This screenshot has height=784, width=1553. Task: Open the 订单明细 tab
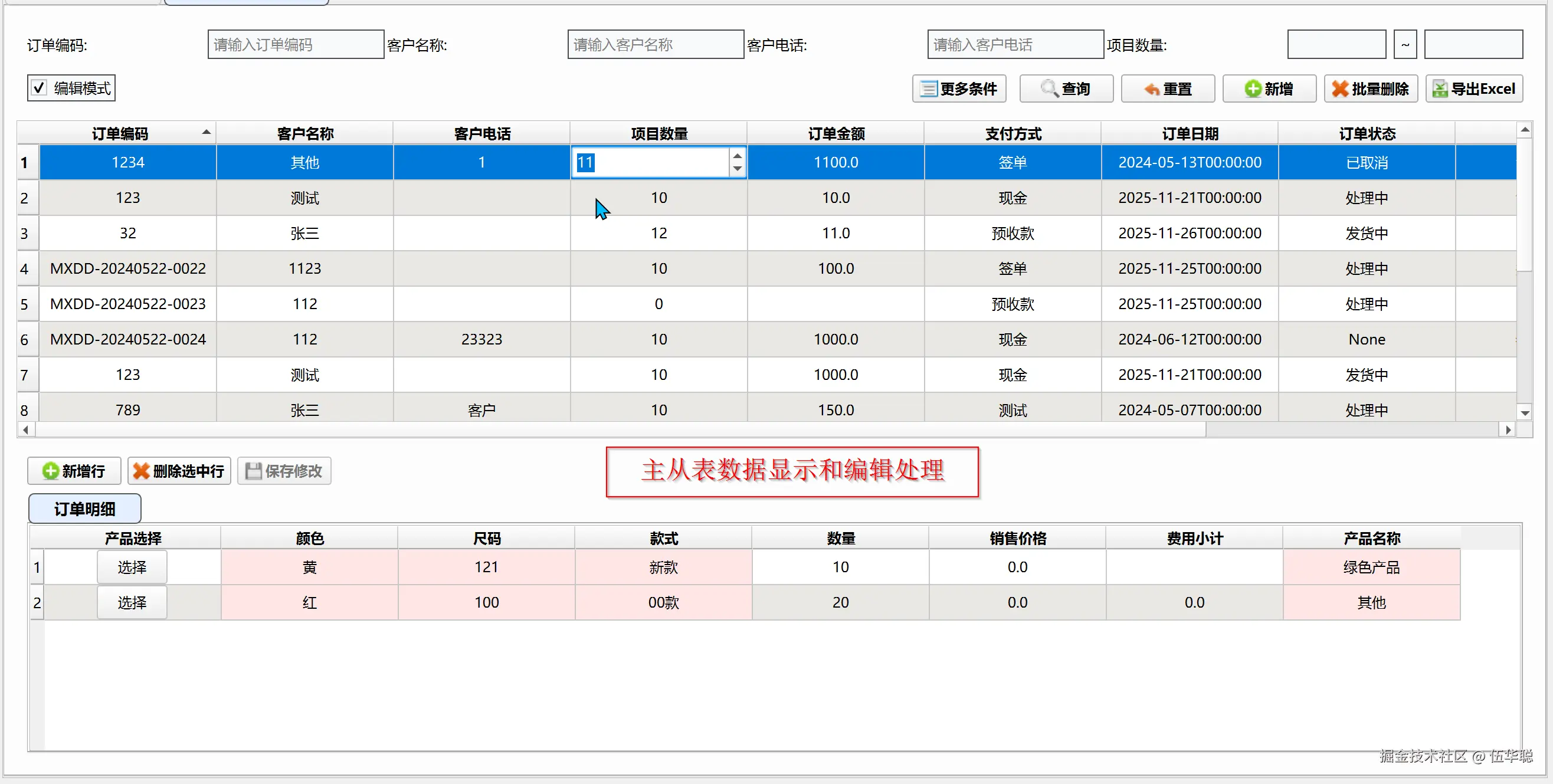coord(84,509)
